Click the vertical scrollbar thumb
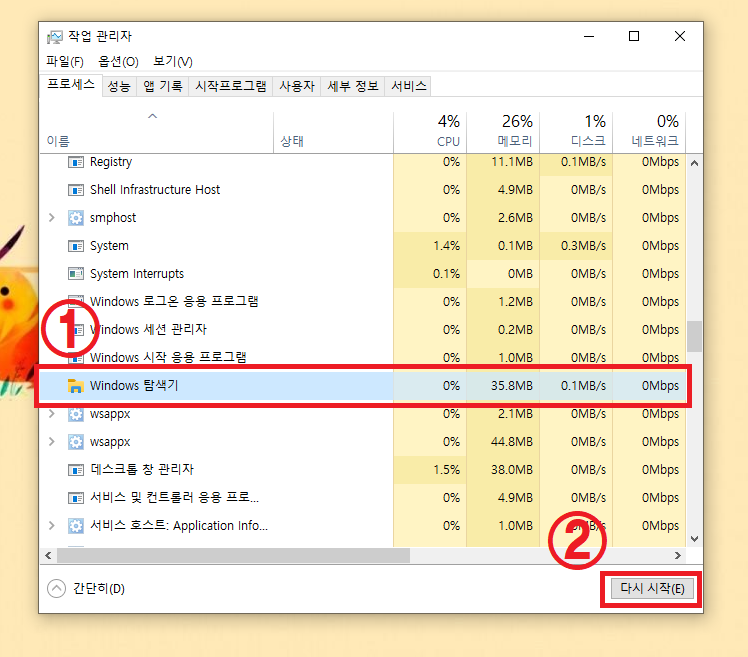748x657 pixels. pos(695,336)
